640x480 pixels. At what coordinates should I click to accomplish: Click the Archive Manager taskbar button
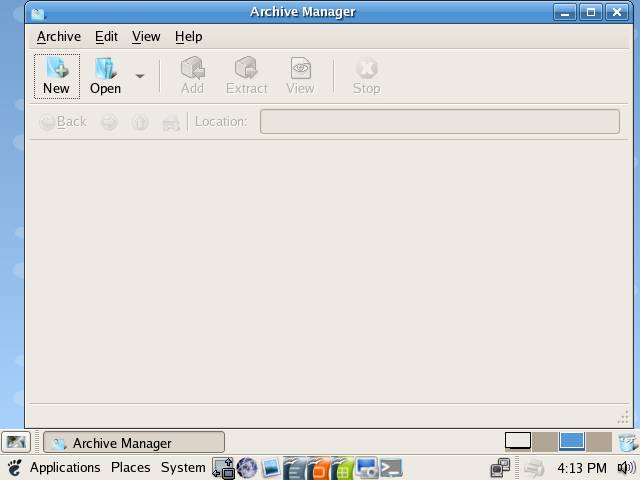(134, 443)
